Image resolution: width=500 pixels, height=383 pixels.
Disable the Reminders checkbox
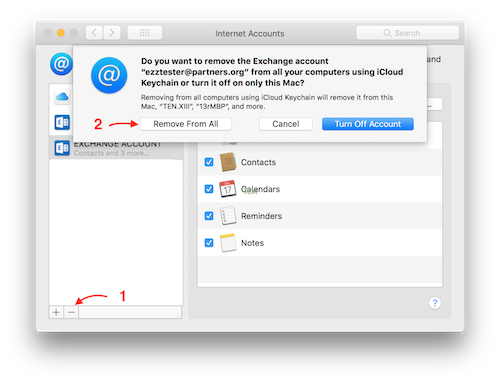209,216
